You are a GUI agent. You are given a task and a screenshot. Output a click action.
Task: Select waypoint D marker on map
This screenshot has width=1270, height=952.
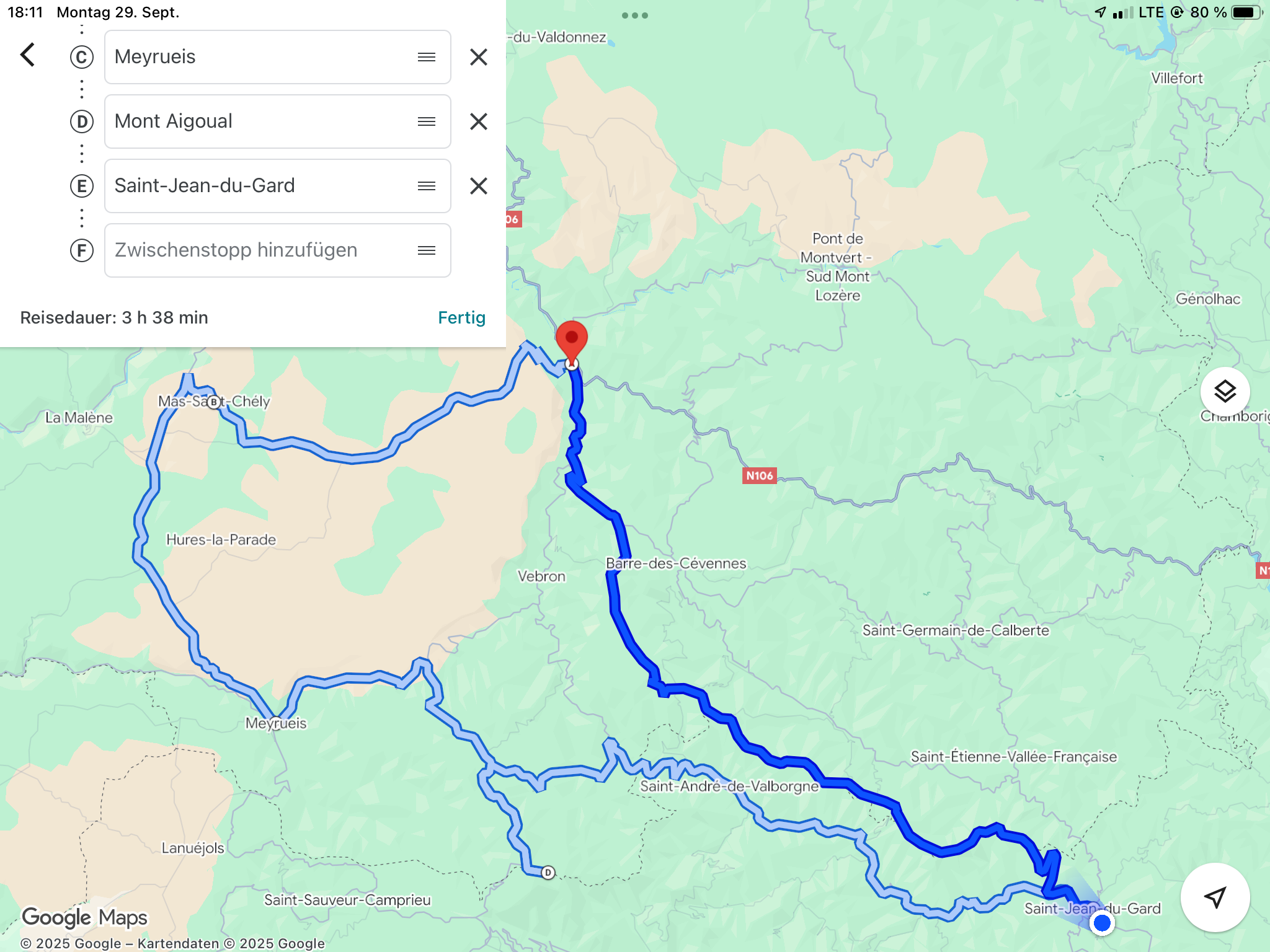tap(548, 873)
